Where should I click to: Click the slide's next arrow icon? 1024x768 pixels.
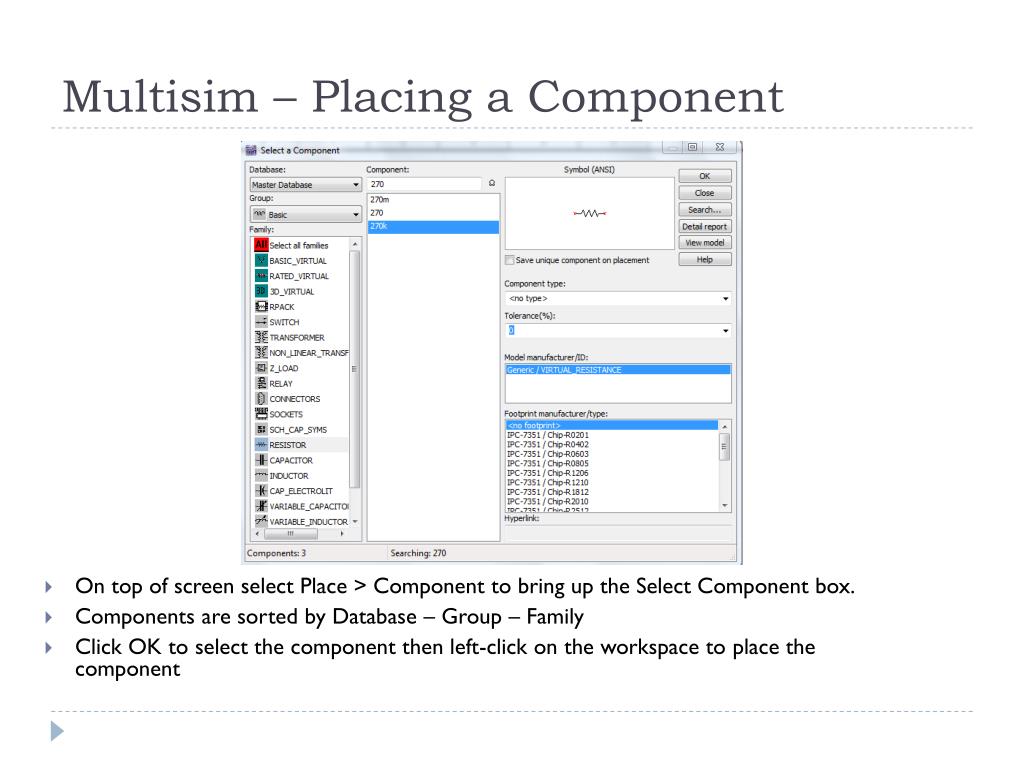coord(57,731)
